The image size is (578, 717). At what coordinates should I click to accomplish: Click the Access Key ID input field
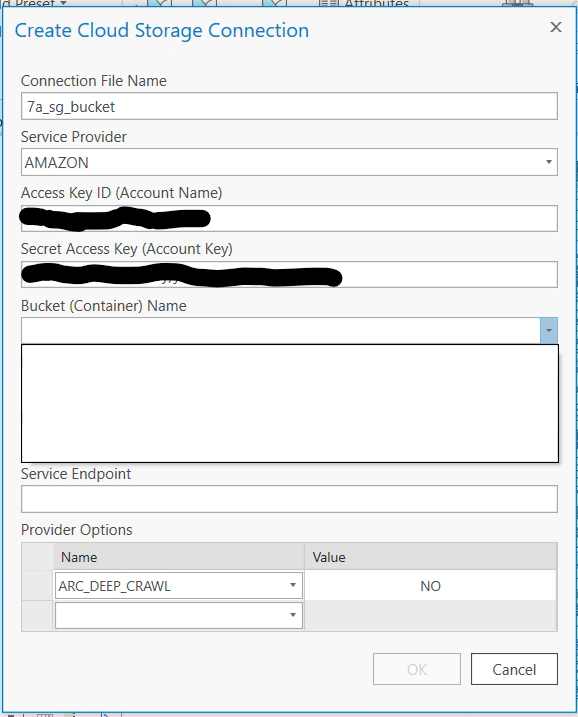pyautogui.click(x=289, y=218)
